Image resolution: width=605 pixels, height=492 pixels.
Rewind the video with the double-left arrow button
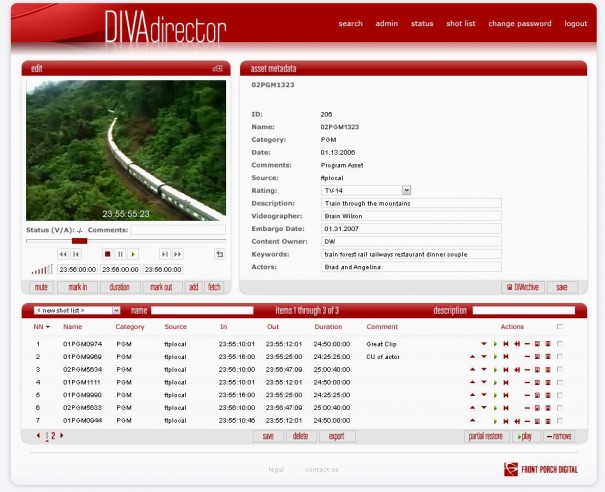[x=63, y=254]
